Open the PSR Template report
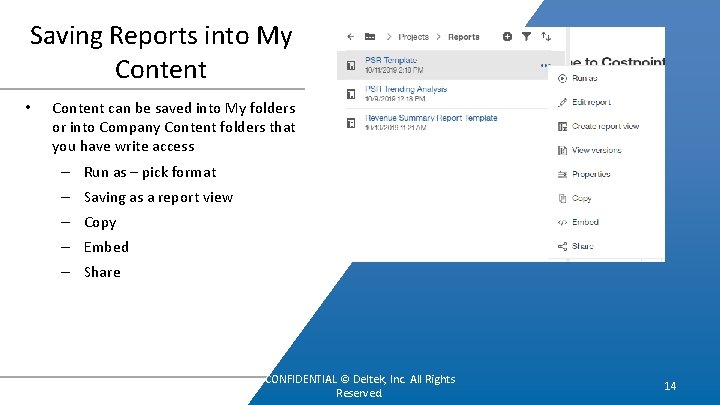The width and height of the screenshot is (720, 405). coord(391,60)
